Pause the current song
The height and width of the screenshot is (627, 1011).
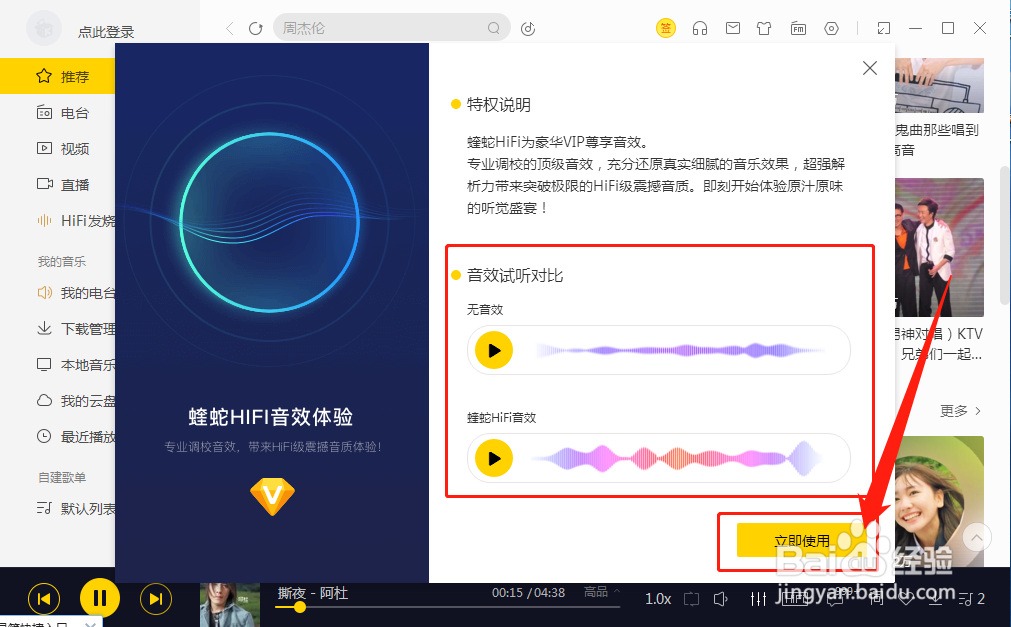[99, 598]
